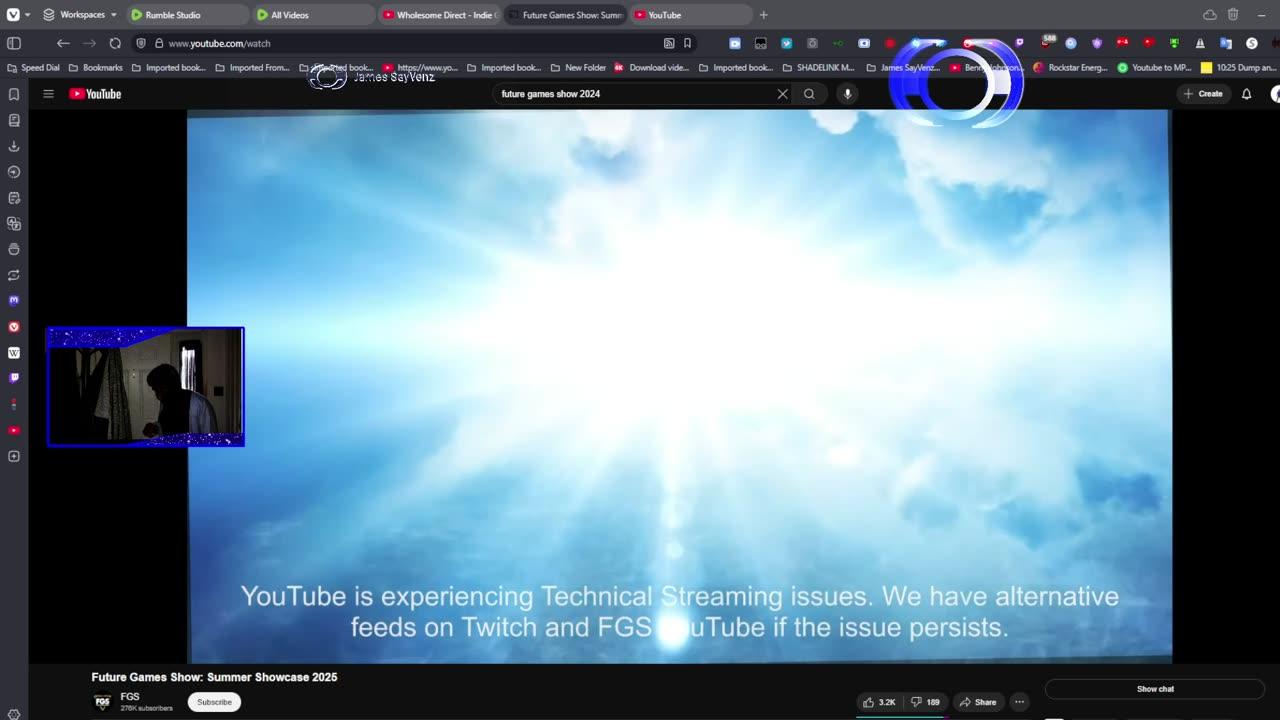The image size is (1280, 720).
Task: Expand the Workspaces dropdown
Action: point(80,15)
